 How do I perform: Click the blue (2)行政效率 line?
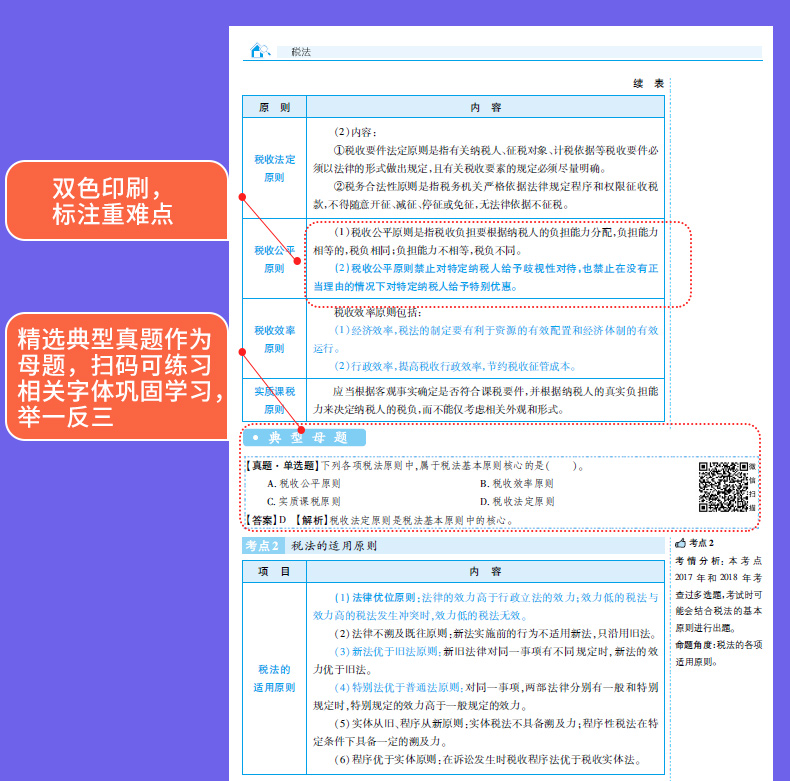coord(455,366)
